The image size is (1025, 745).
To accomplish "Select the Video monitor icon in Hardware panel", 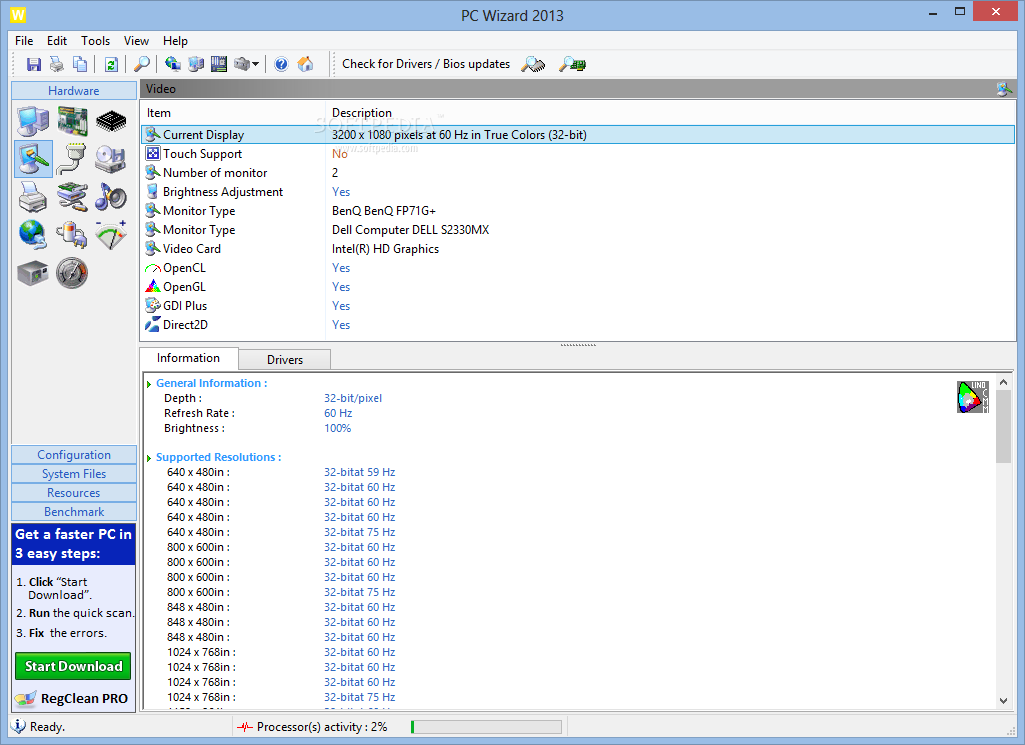I will (x=33, y=159).
